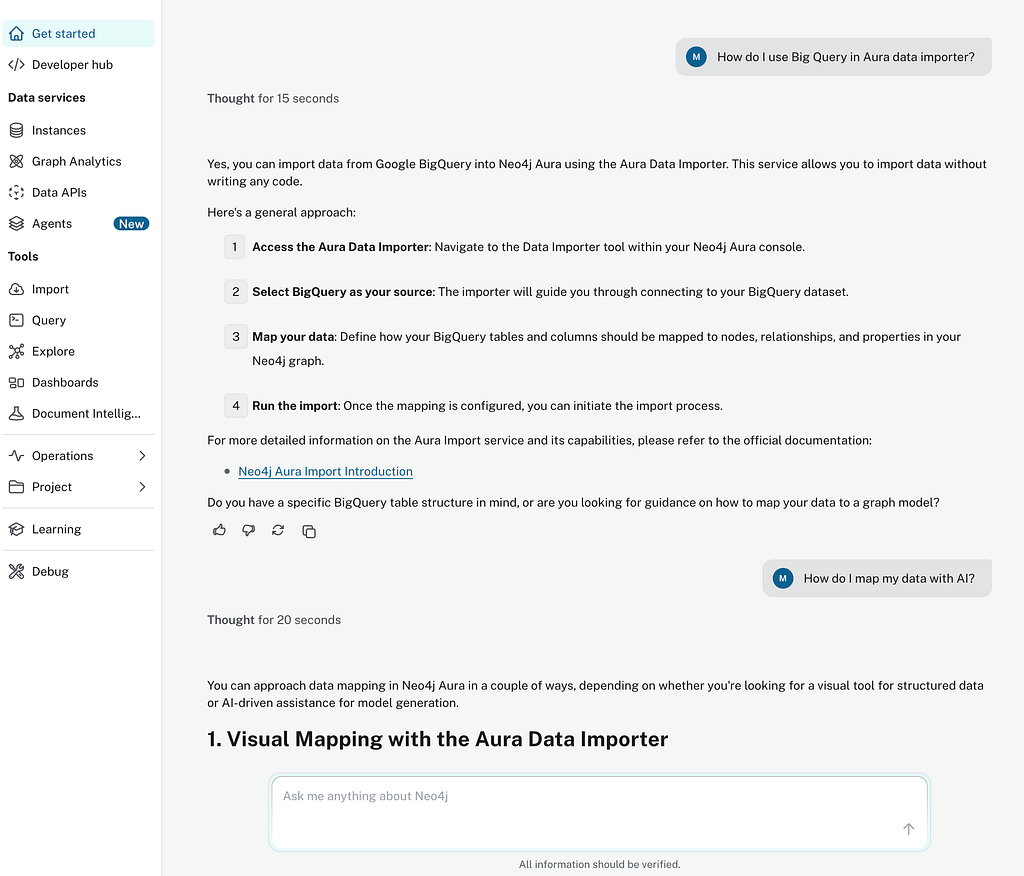Click the Explore graph icon
Image resolution: width=1024 pixels, height=876 pixels.
(x=16, y=351)
